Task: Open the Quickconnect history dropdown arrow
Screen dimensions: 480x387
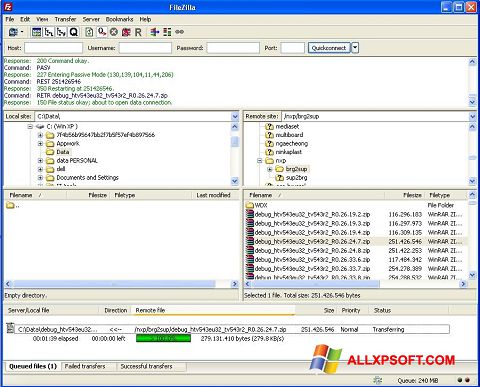Action: click(x=355, y=48)
